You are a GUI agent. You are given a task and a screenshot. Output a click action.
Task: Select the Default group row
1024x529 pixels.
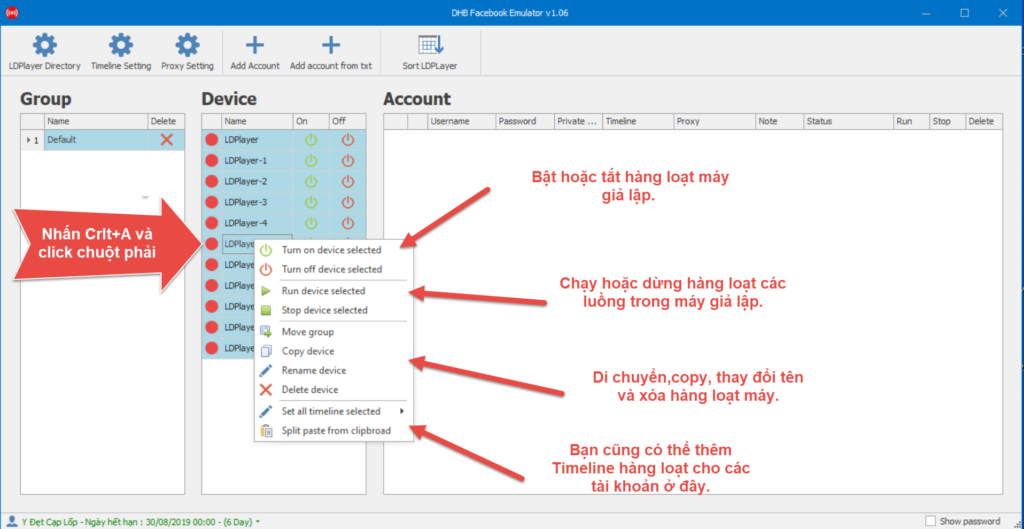[x=103, y=140]
